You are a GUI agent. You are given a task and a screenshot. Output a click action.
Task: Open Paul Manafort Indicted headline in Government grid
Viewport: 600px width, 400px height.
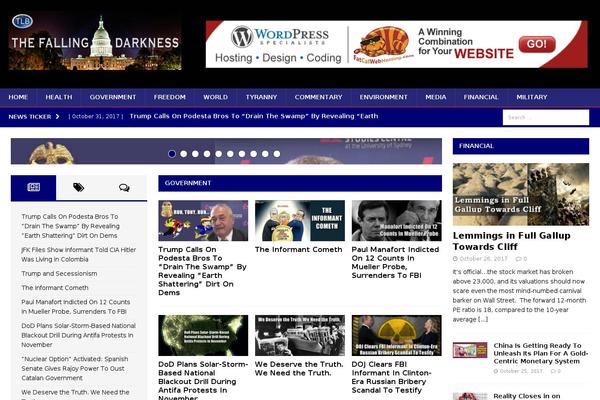[395, 262]
